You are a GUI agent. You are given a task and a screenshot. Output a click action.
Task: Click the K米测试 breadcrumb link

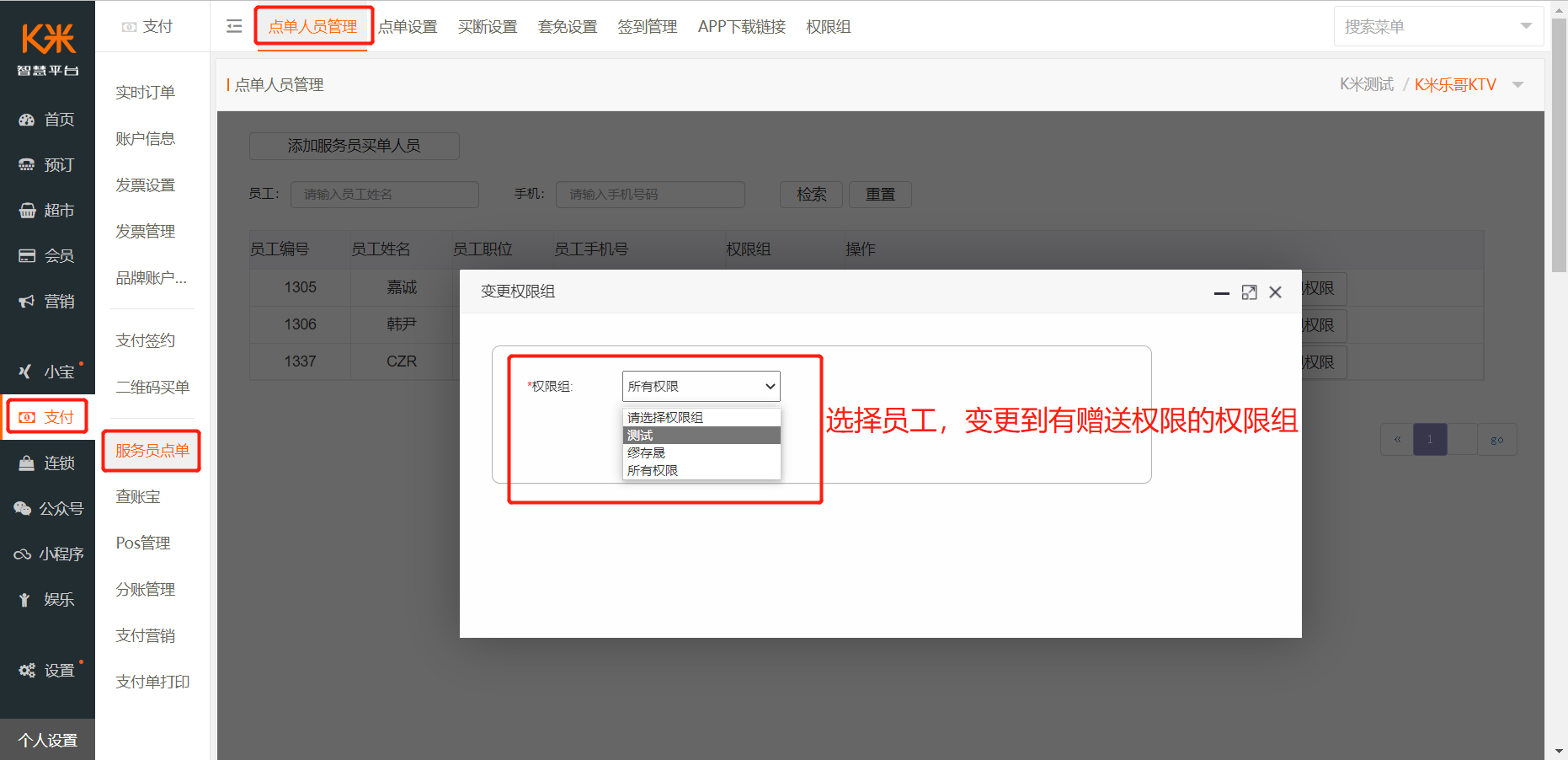(x=1367, y=84)
